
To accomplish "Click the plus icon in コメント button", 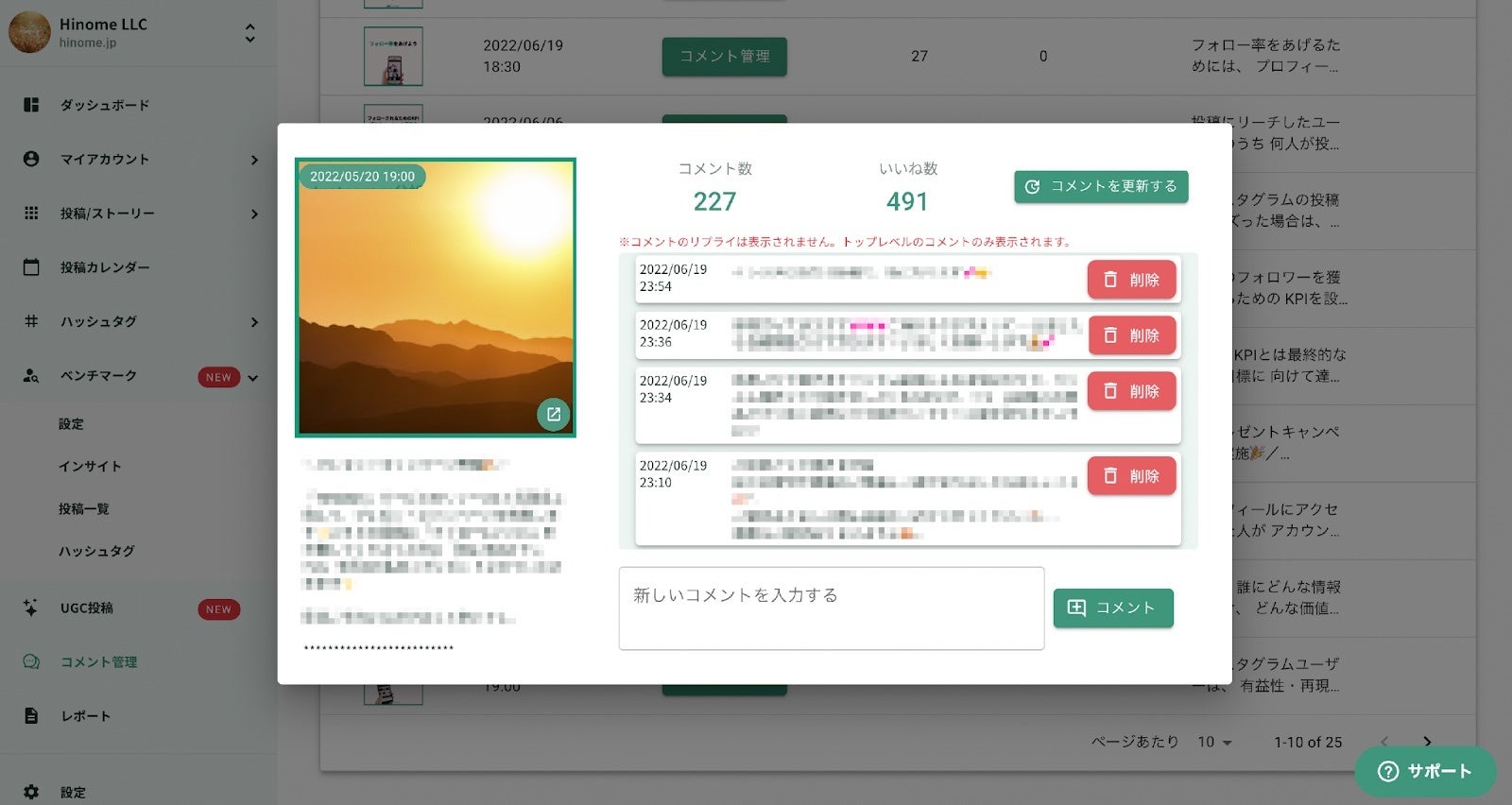I will coord(1076,608).
